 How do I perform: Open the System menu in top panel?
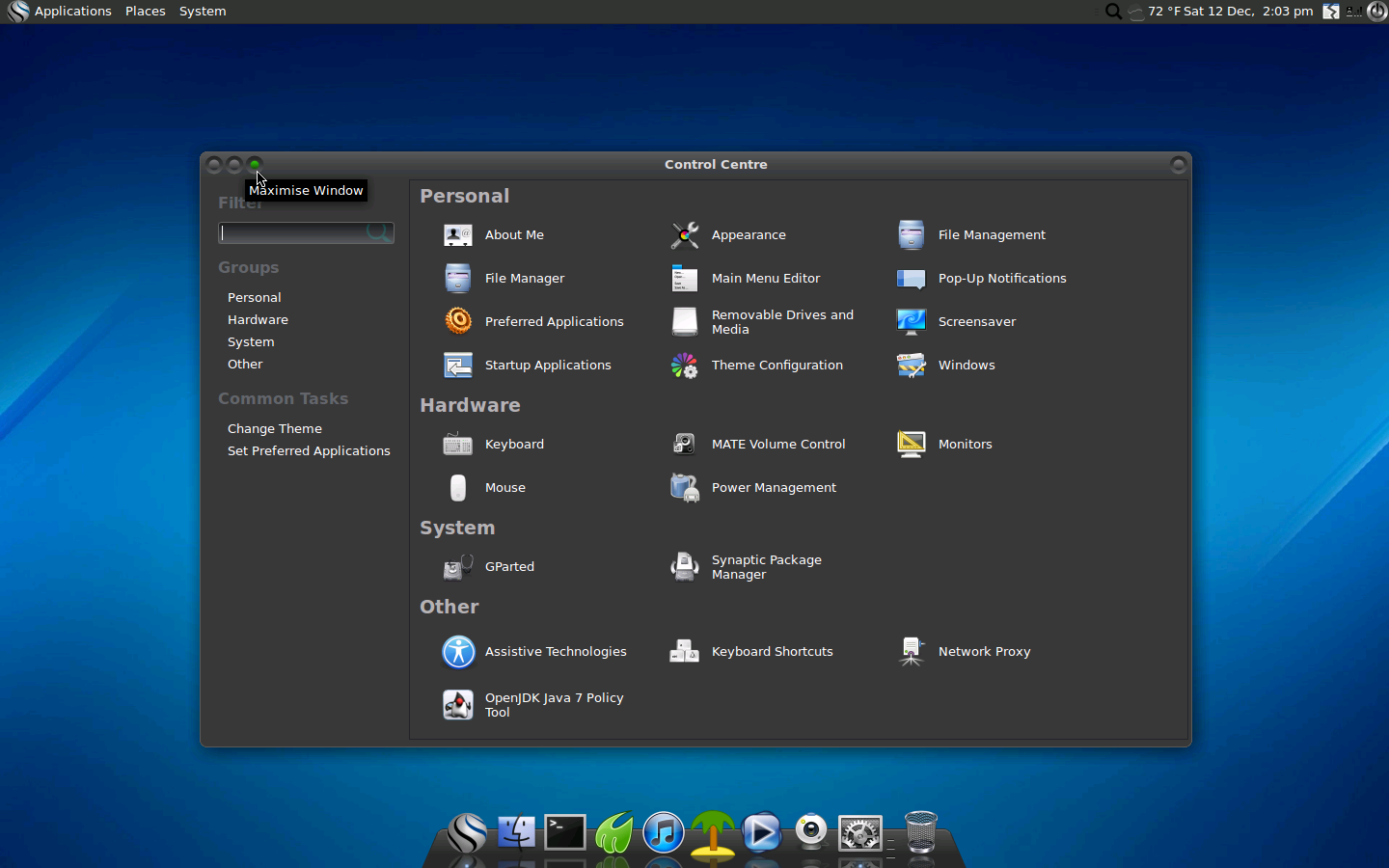click(203, 12)
